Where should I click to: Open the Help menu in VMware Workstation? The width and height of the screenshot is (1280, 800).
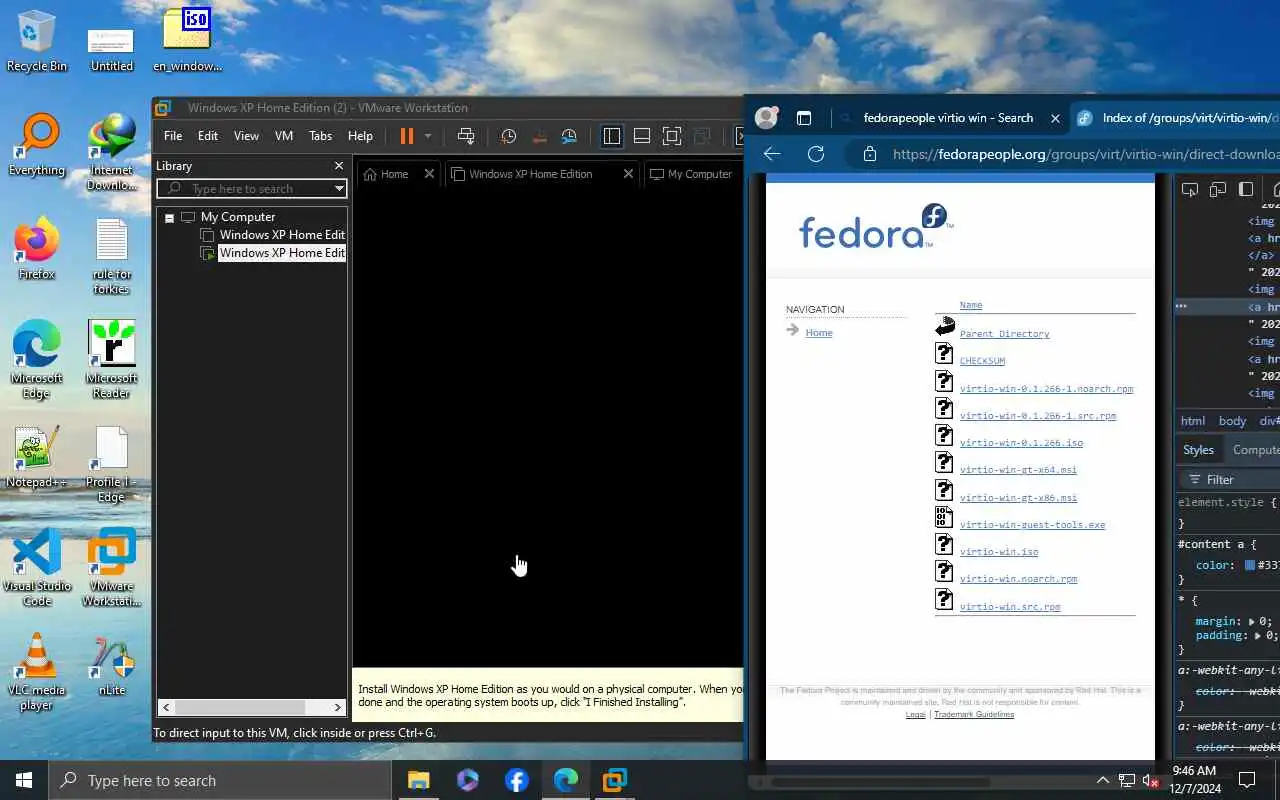pos(360,136)
